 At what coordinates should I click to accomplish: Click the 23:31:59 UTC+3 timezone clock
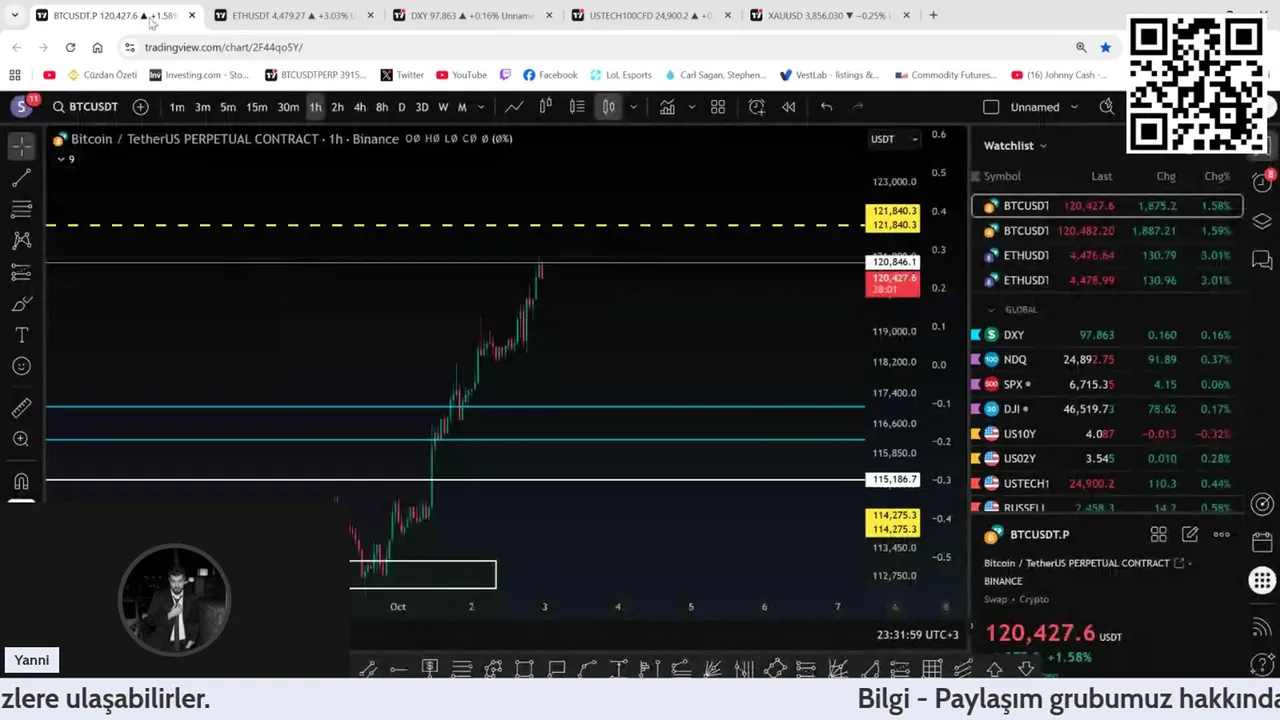(x=917, y=634)
